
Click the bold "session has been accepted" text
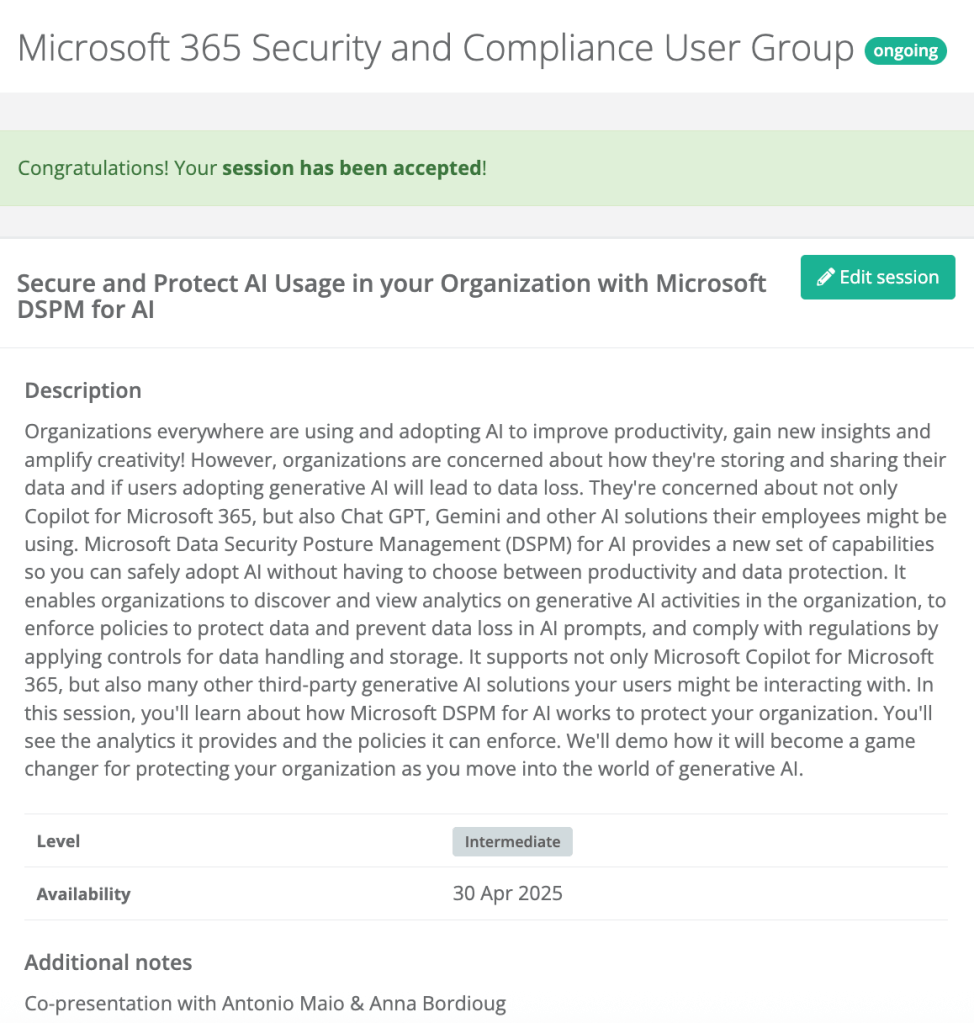click(x=352, y=168)
